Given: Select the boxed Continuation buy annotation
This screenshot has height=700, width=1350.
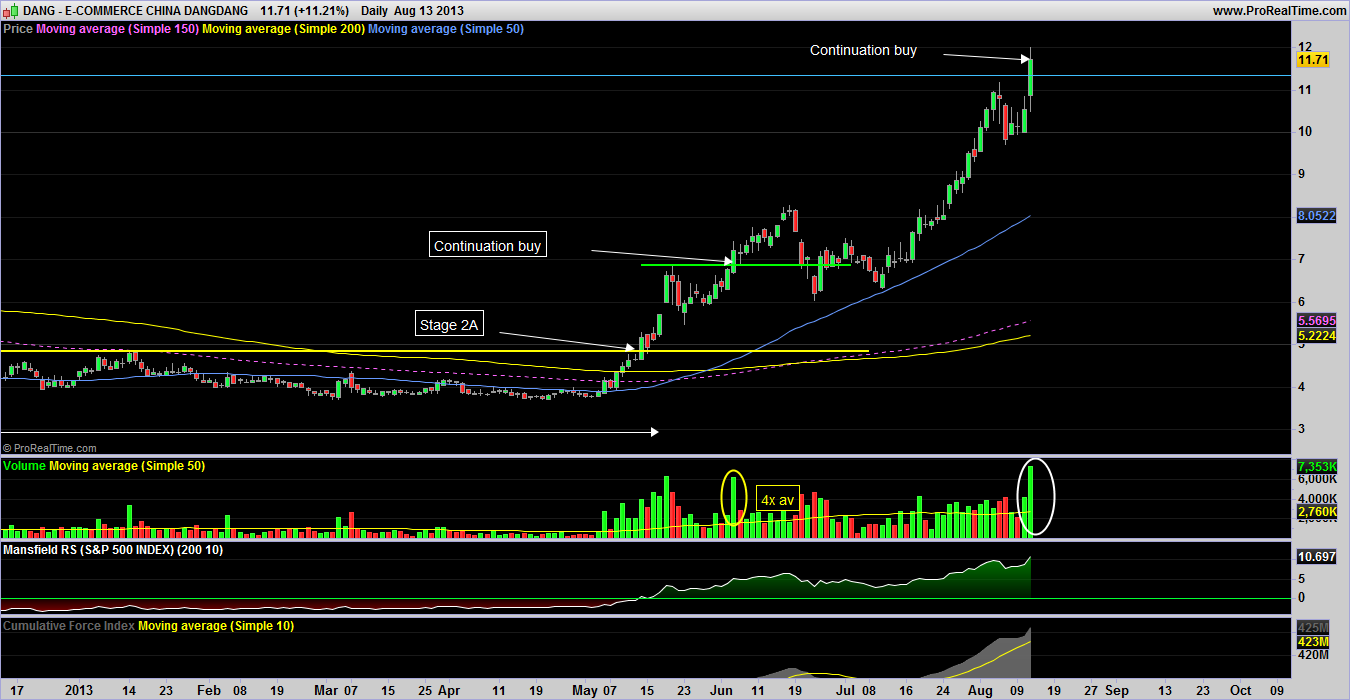Looking at the screenshot, I should pos(487,245).
